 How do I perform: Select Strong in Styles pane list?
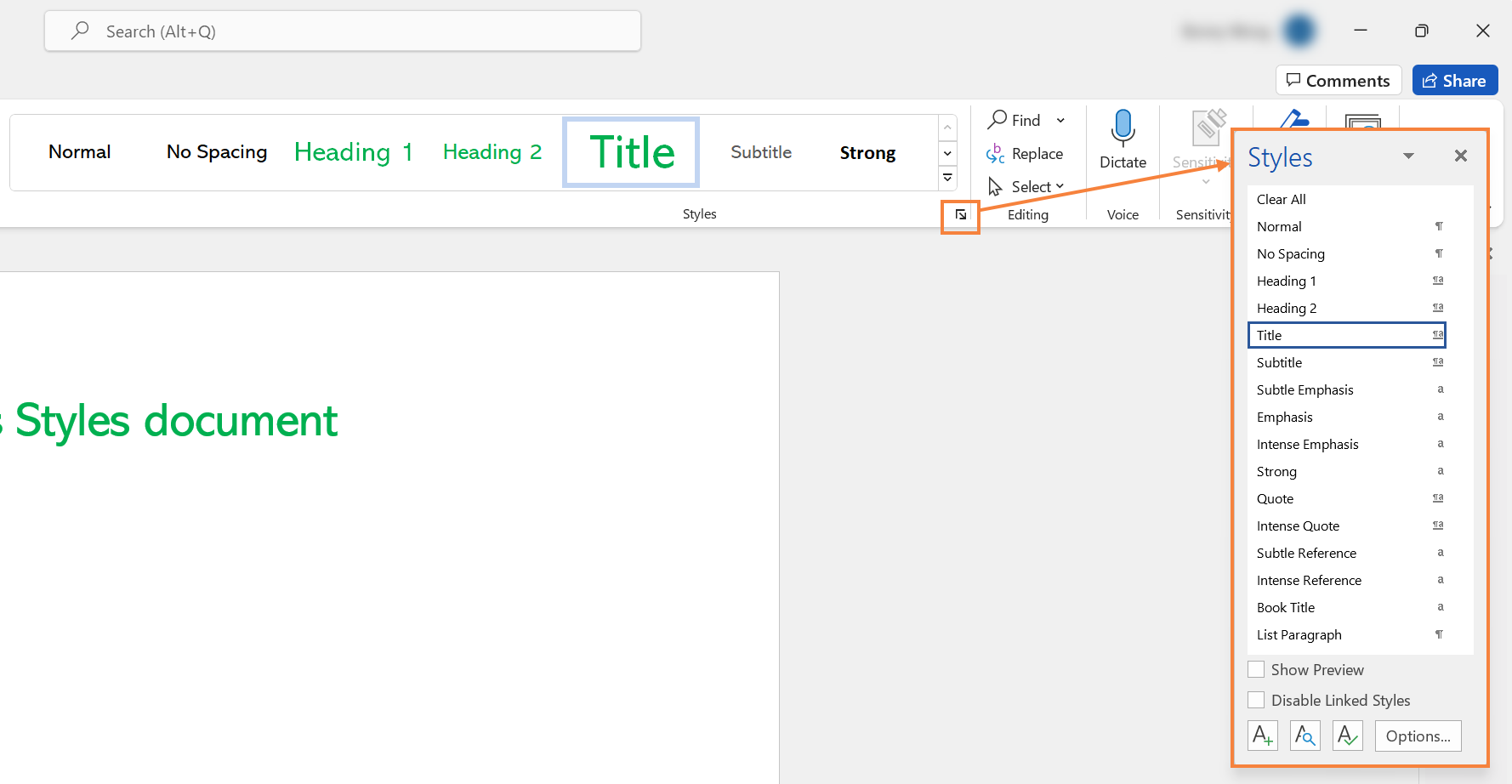pos(1347,471)
